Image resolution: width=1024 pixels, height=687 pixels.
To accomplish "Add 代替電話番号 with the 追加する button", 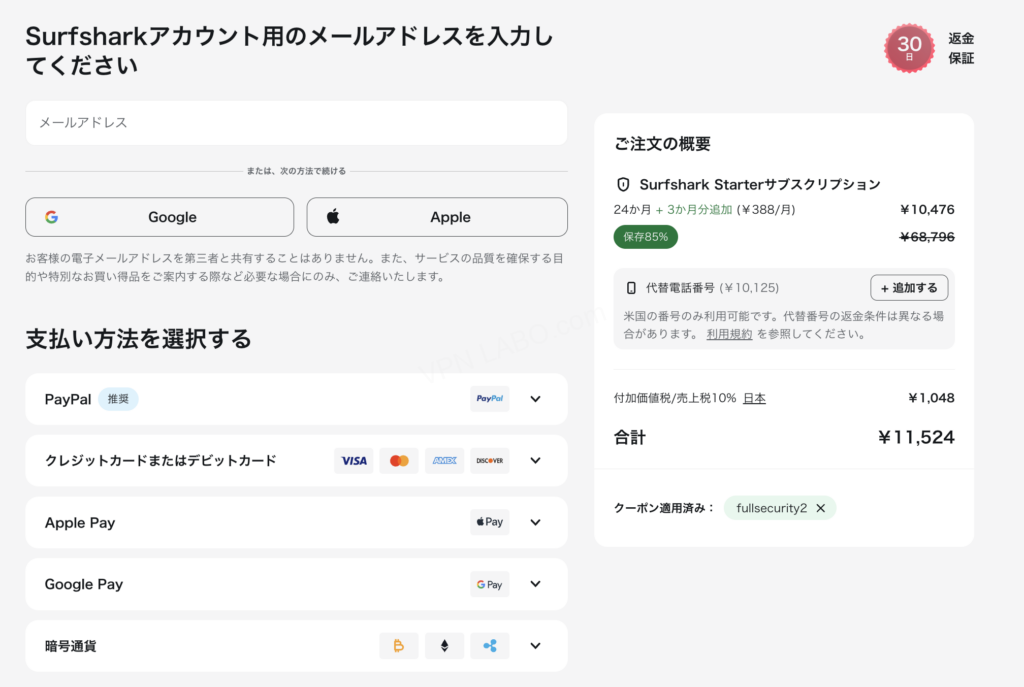I will click(x=909, y=288).
